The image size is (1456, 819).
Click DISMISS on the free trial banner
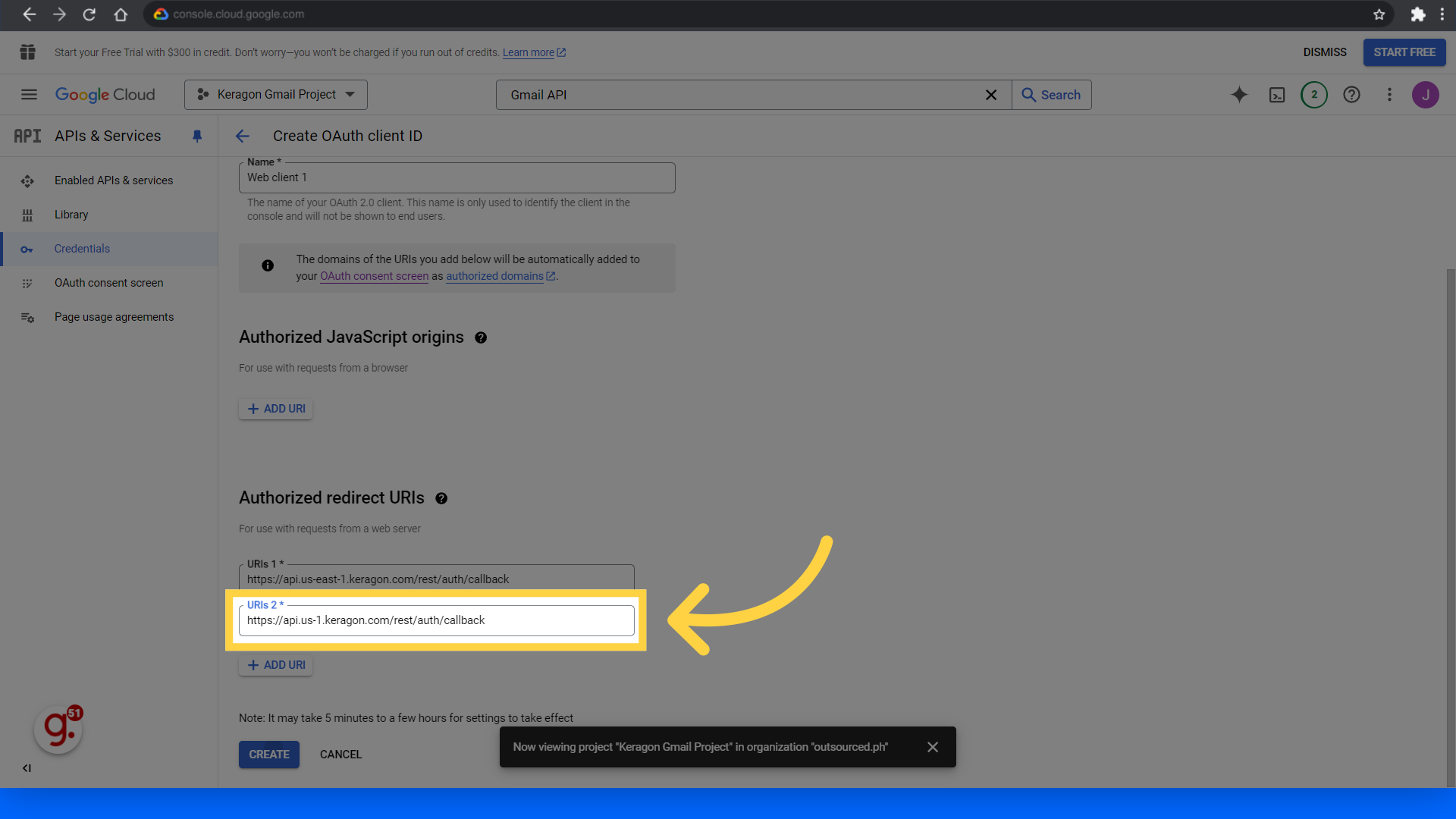coord(1325,52)
